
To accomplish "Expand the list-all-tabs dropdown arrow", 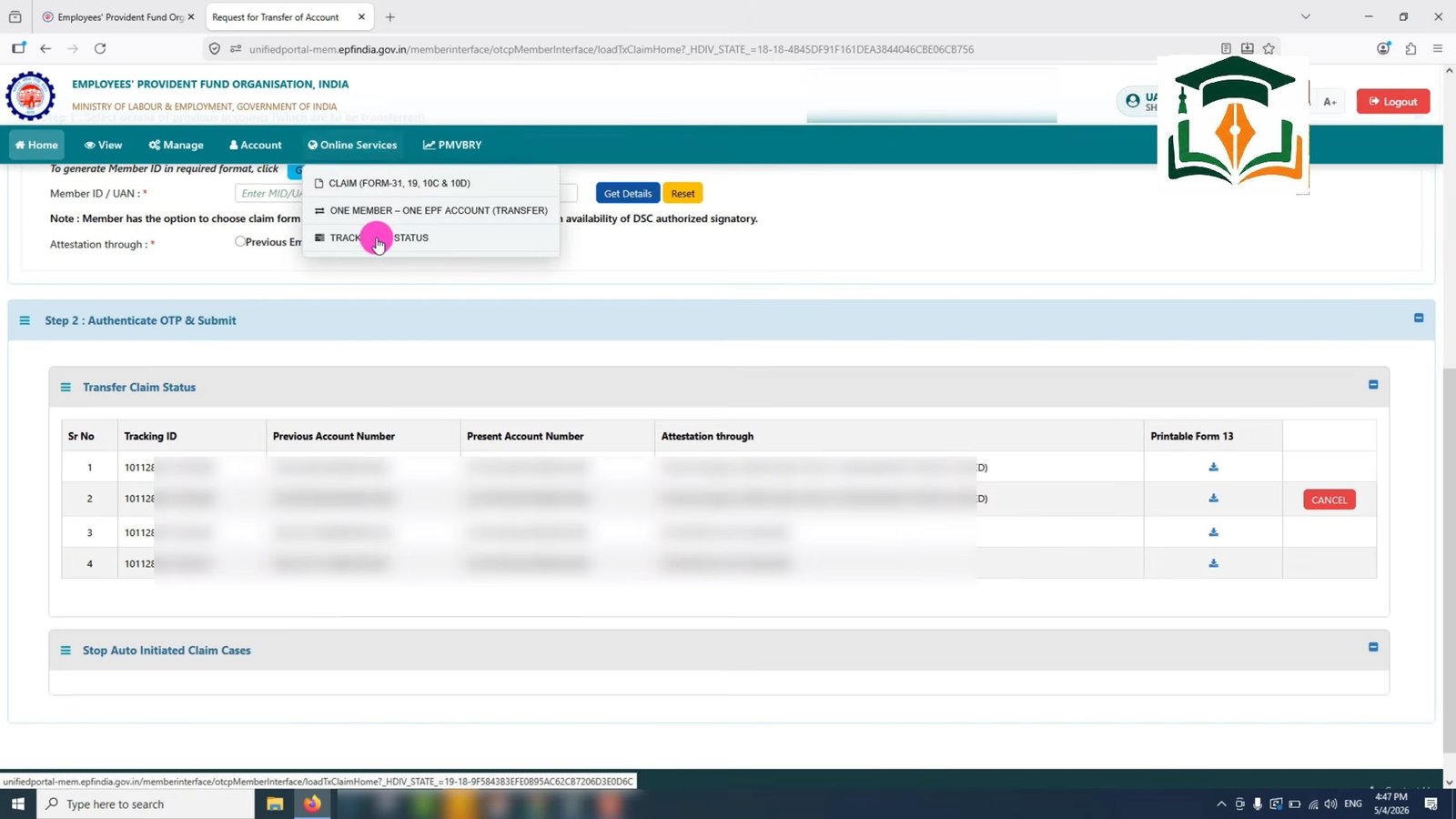I will click(1305, 17).
